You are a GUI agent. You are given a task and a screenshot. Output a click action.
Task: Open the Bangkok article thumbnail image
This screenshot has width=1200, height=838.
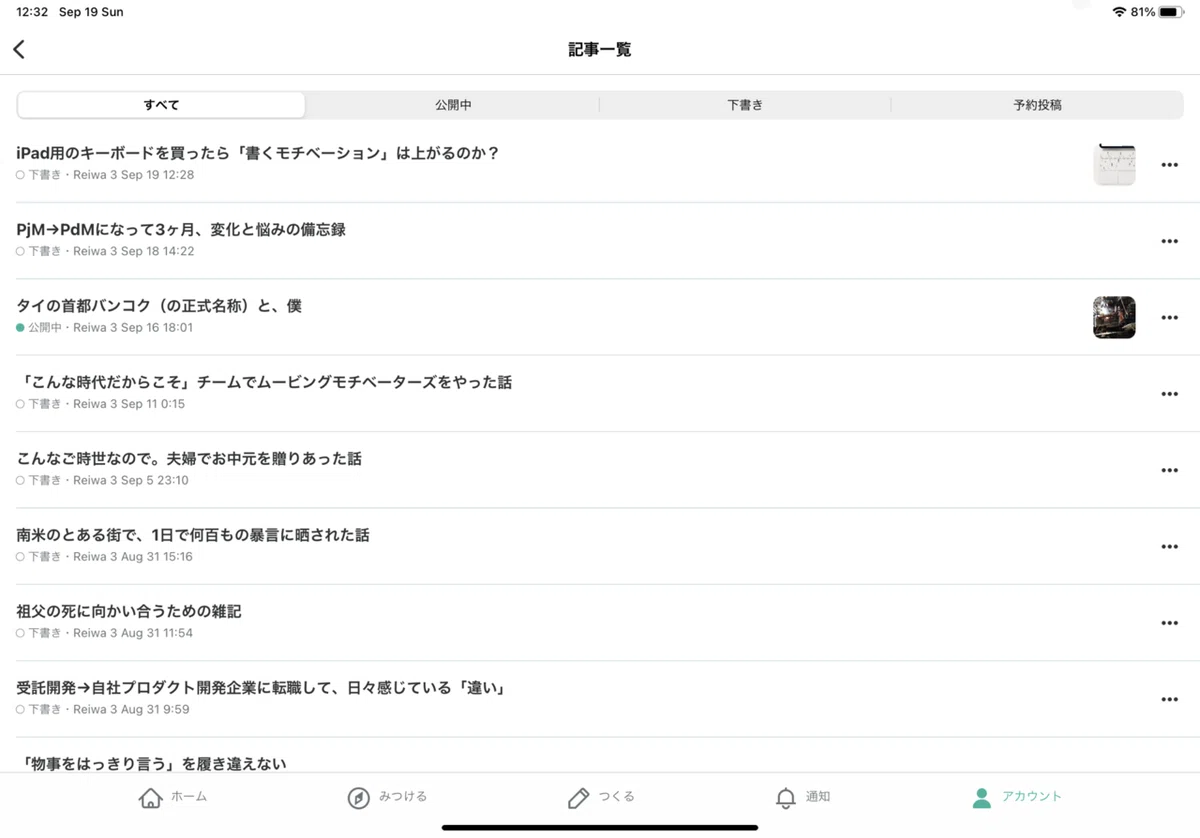[x=1114, y=317]
